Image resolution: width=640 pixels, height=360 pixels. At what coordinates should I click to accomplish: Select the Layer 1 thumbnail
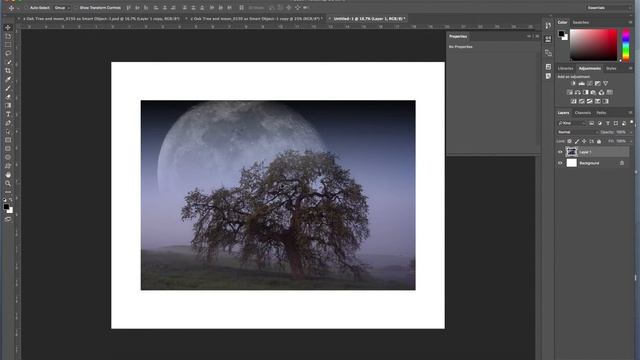pos(571,152)
